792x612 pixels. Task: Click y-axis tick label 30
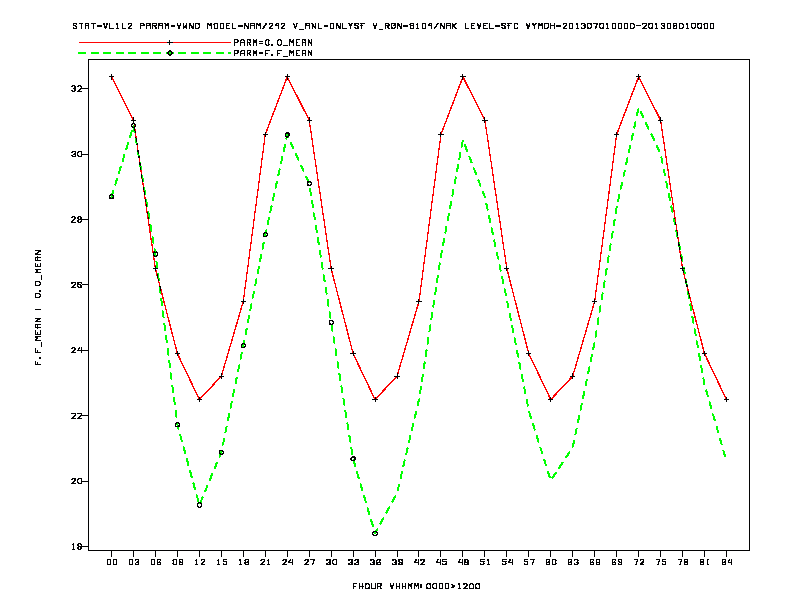tap(76, 154)
